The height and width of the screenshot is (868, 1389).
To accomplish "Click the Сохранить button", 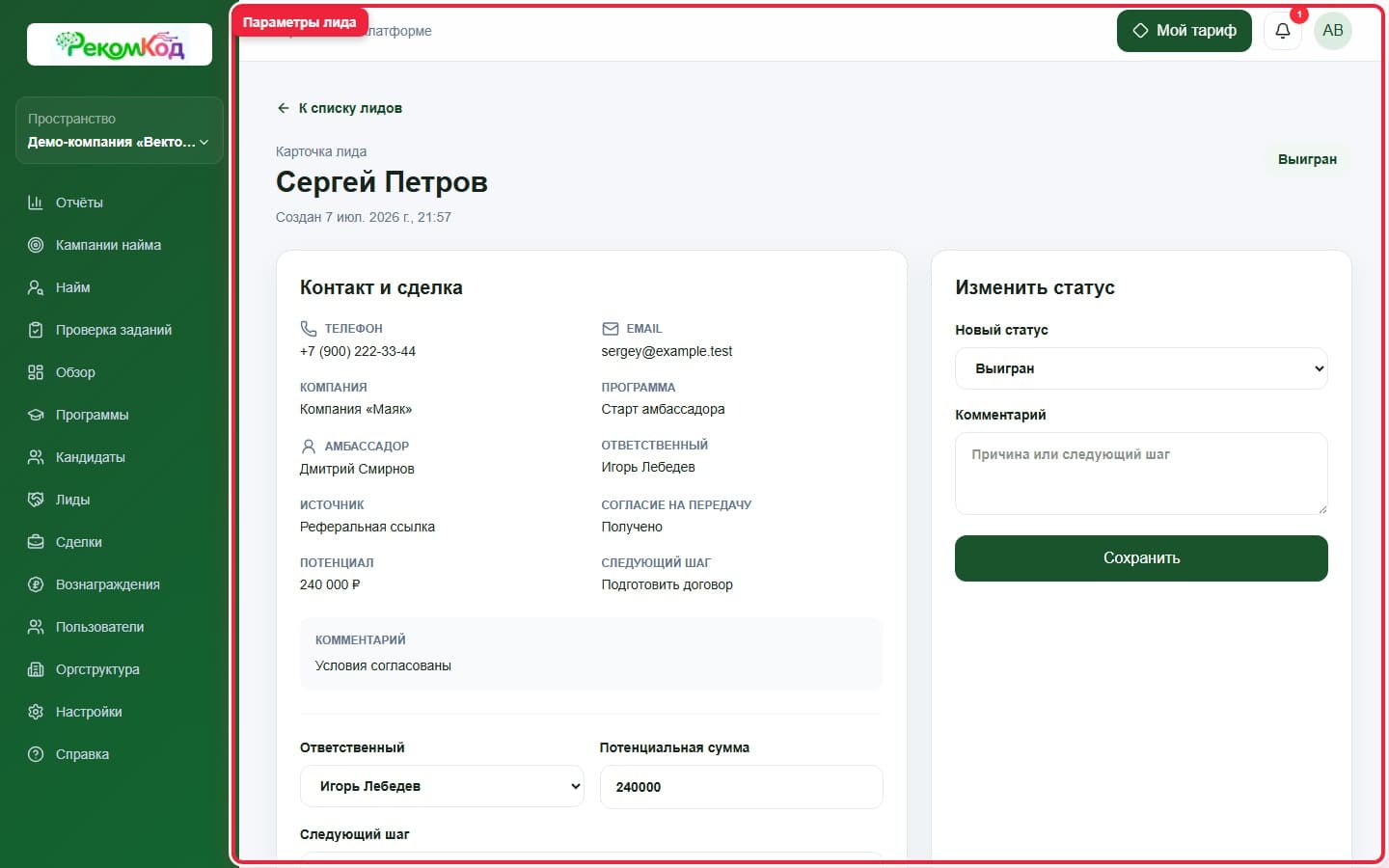I will 1141,558.
